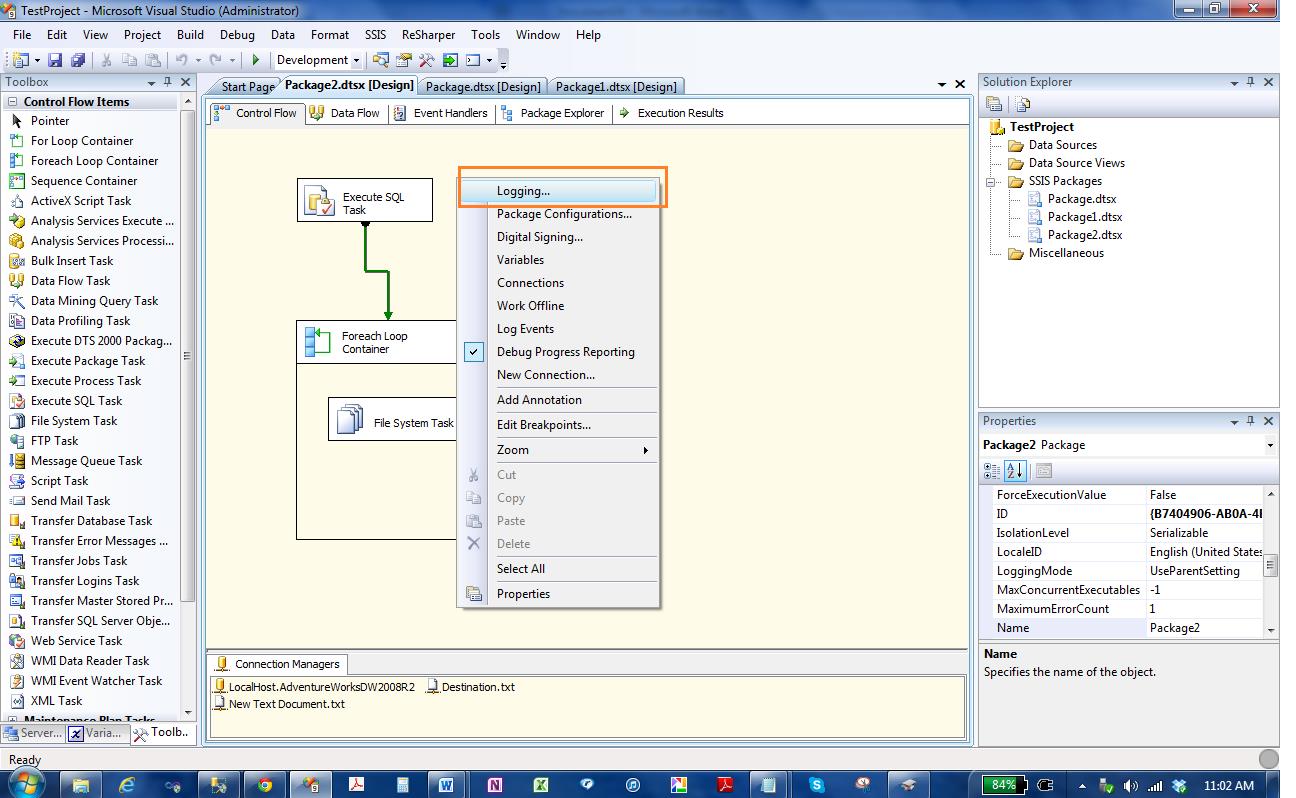The image size is (1296, 798).
Task: Switch to the Data Flow tab
Action: tap(346, 113)
